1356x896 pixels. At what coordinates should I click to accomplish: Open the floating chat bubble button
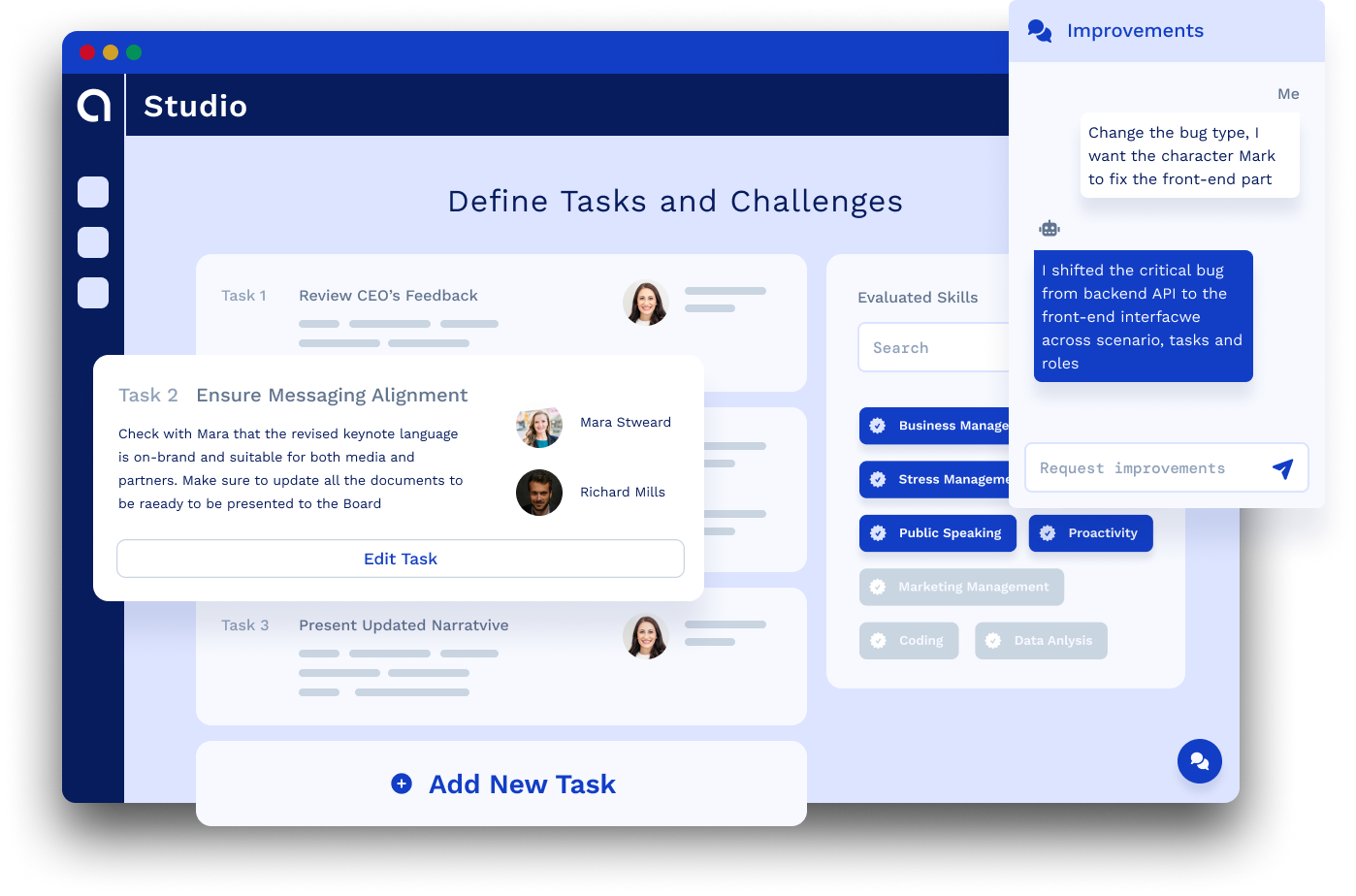tap(1199, 761)
